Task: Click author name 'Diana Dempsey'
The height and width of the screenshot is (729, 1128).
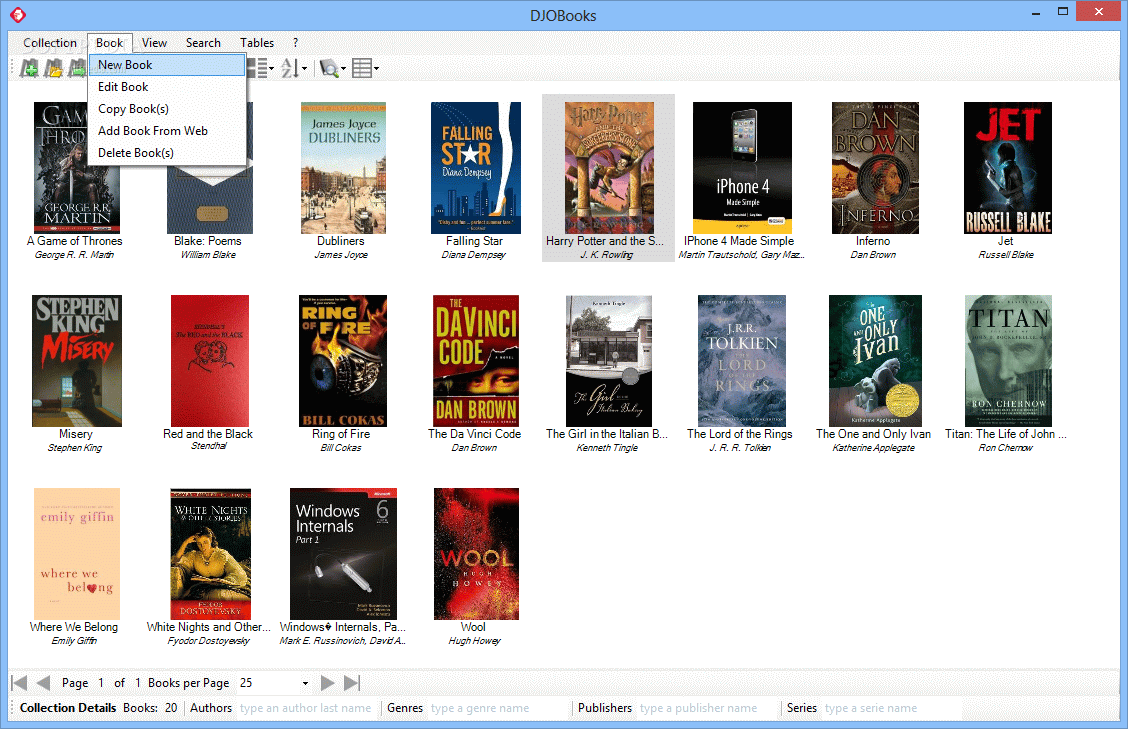Action: pyautogui.click(x=474, y=255)
